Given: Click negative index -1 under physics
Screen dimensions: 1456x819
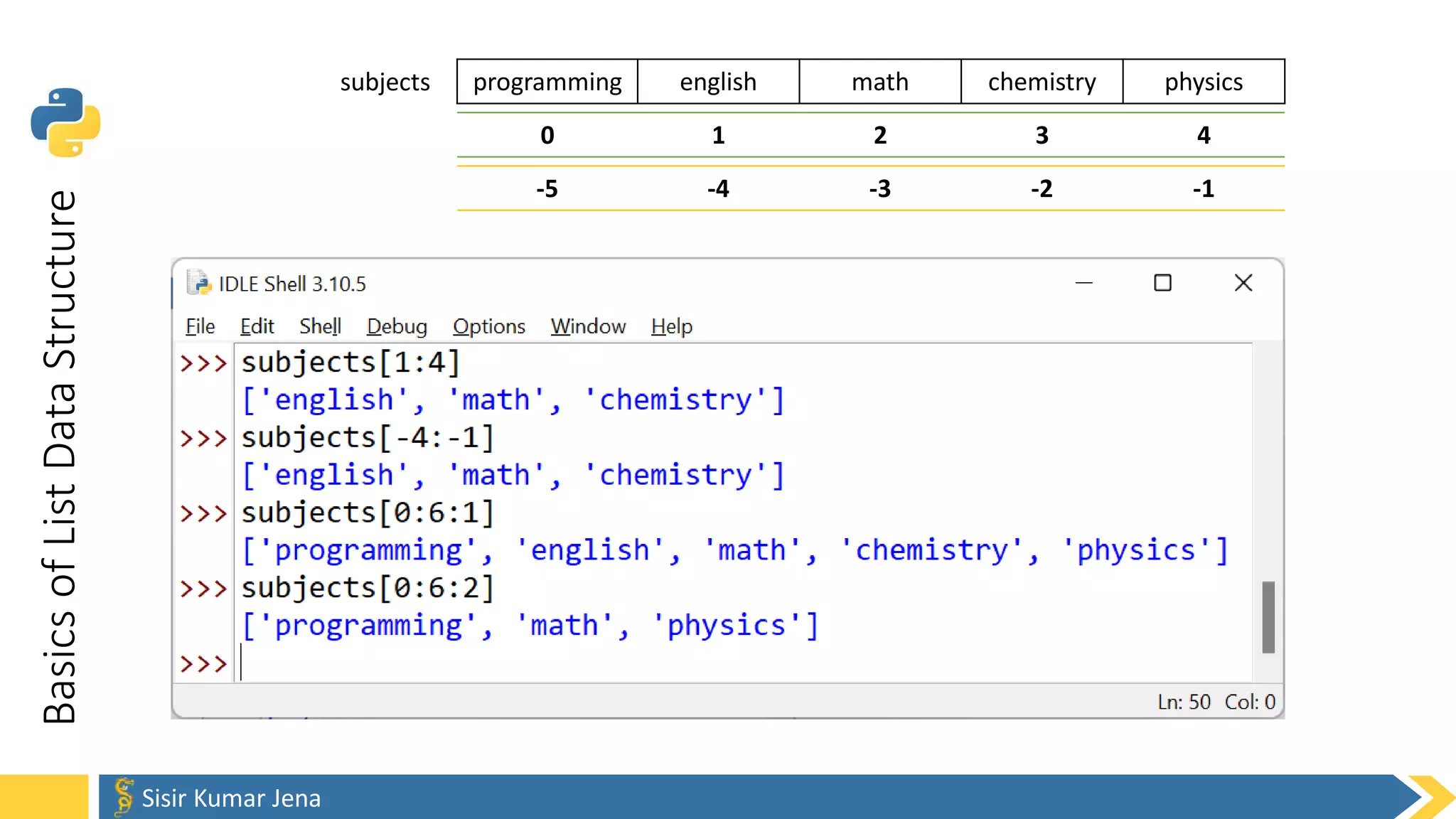Looking at the screenshot, I should coord(1204,188).
